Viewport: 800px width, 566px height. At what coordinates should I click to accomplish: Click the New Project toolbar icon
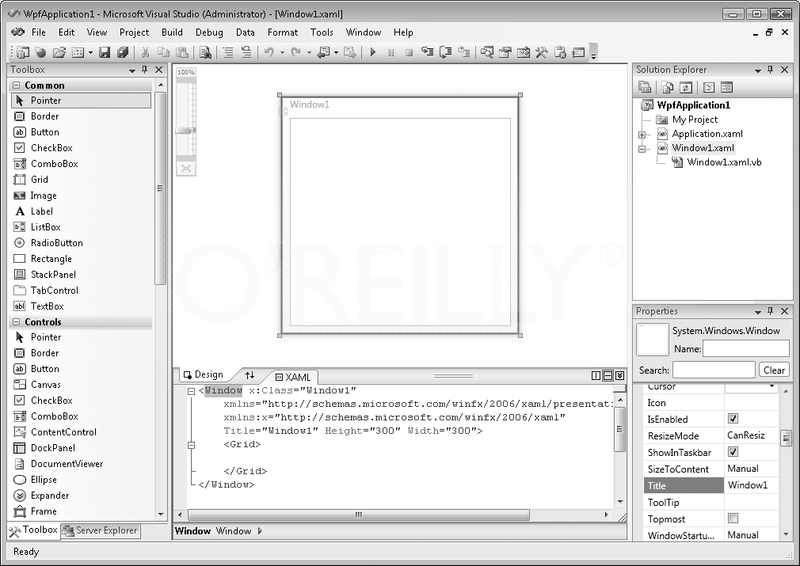pos(22,52)
